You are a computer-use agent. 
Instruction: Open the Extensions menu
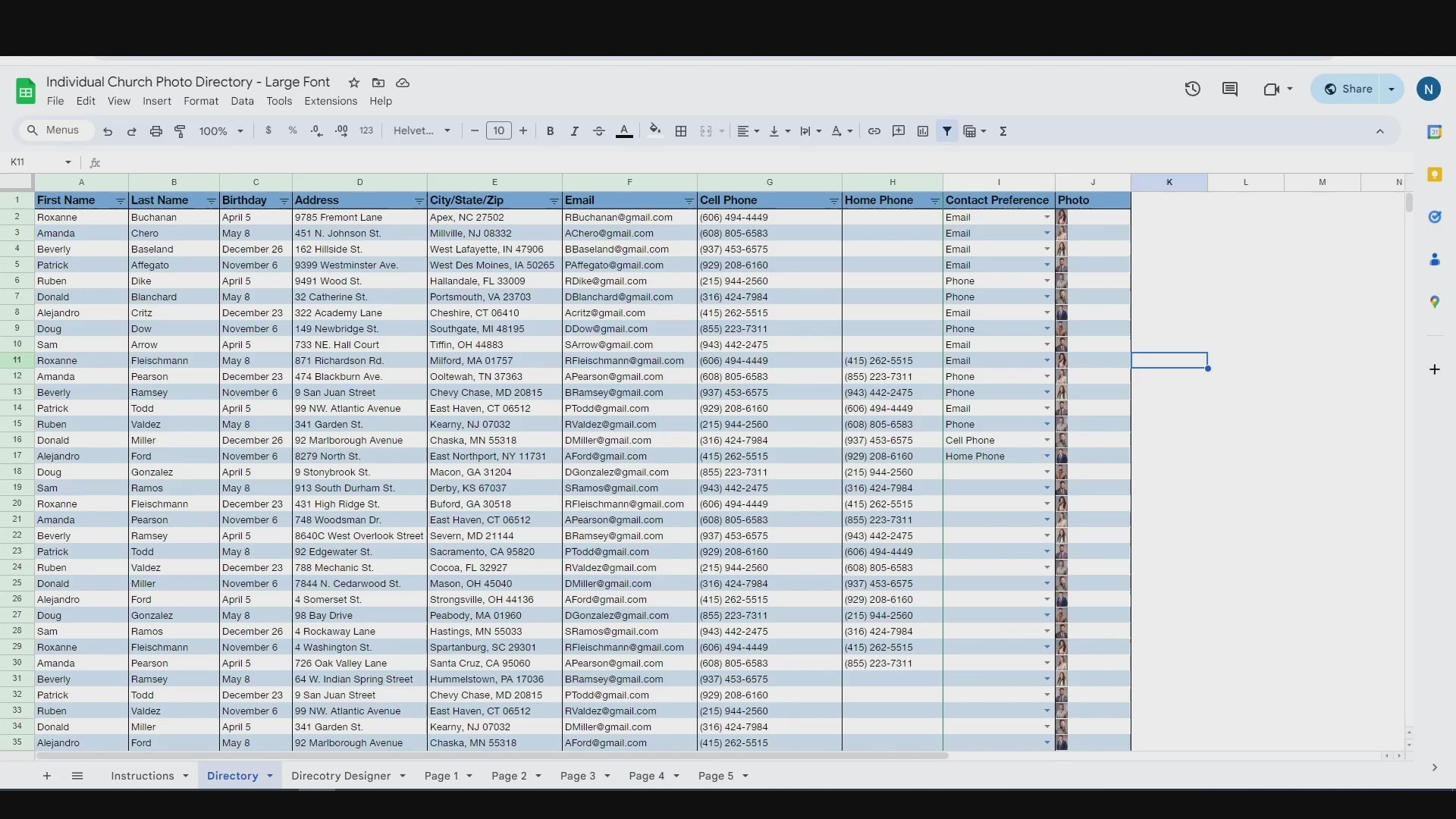330,102
